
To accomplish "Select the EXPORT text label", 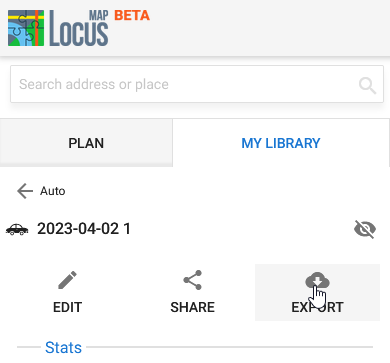I will pos(317,307).
